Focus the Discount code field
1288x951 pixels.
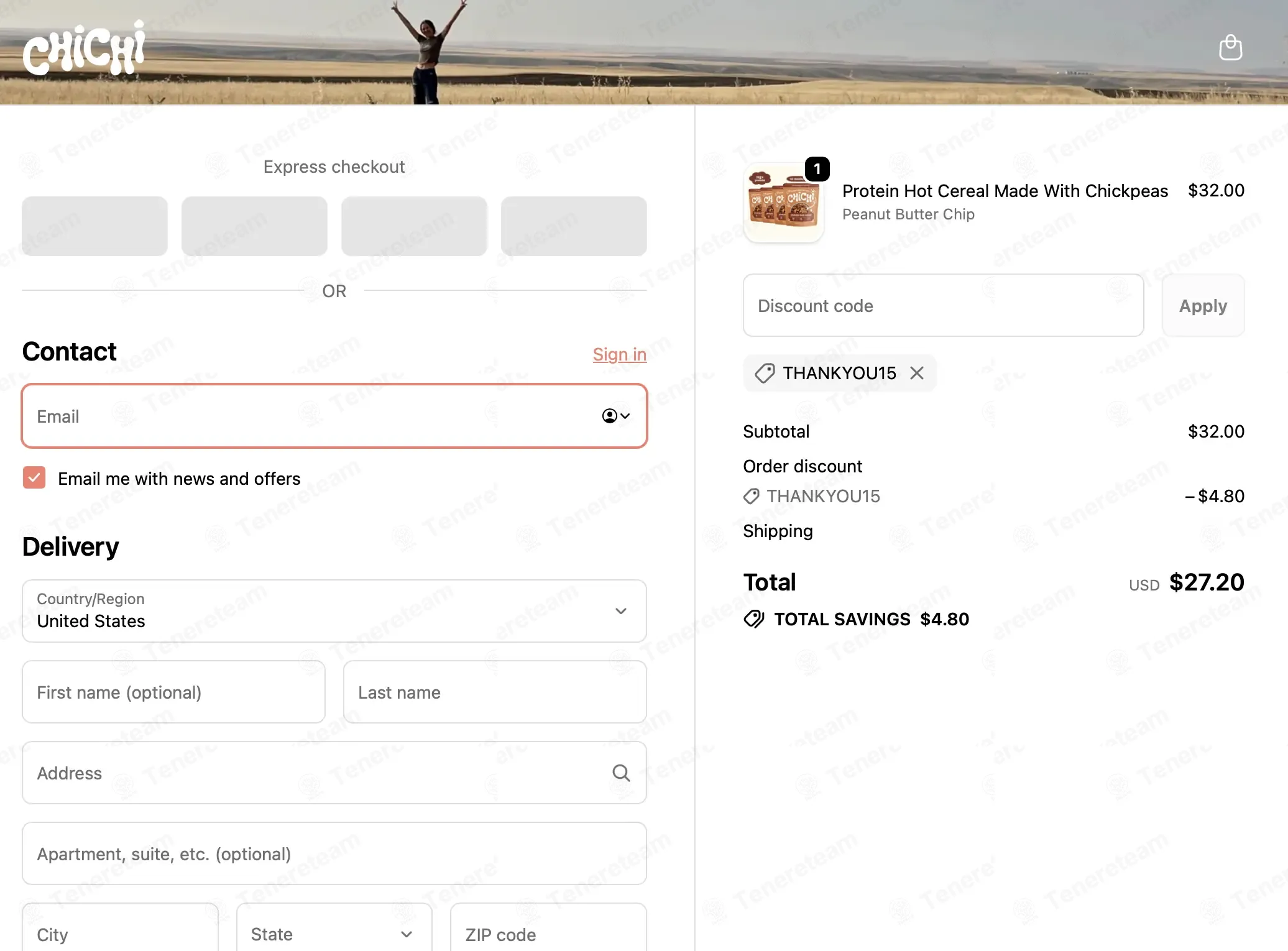[x=944, y=305]
